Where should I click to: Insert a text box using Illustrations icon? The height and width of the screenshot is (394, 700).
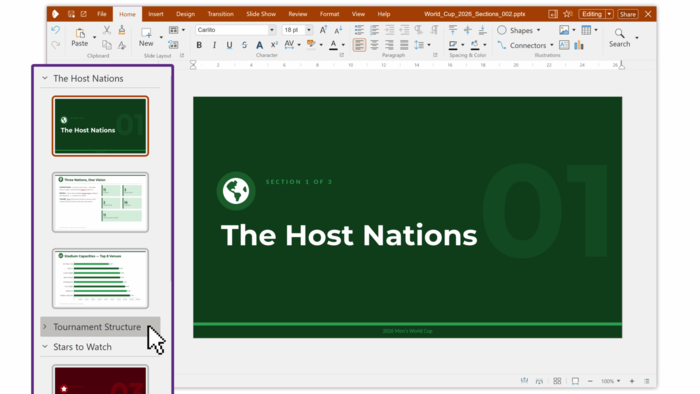(564, 45)
